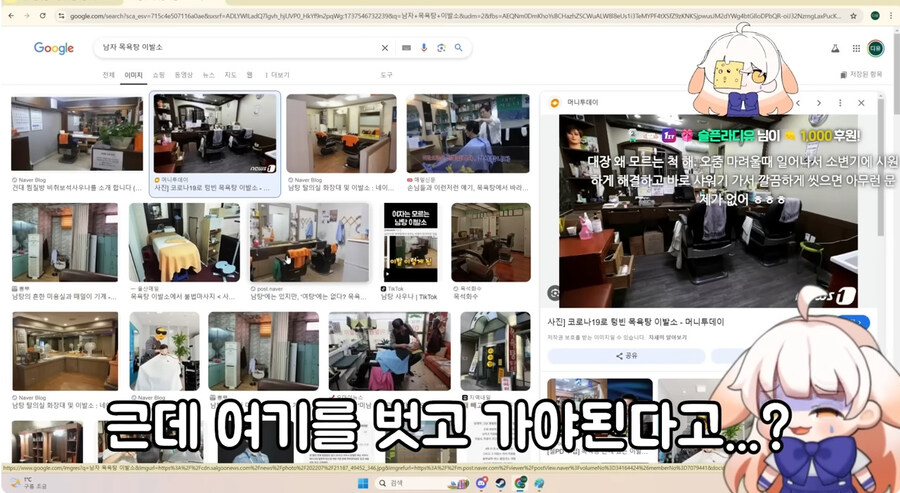Submit search with magnifier icon

click(459, 48)
